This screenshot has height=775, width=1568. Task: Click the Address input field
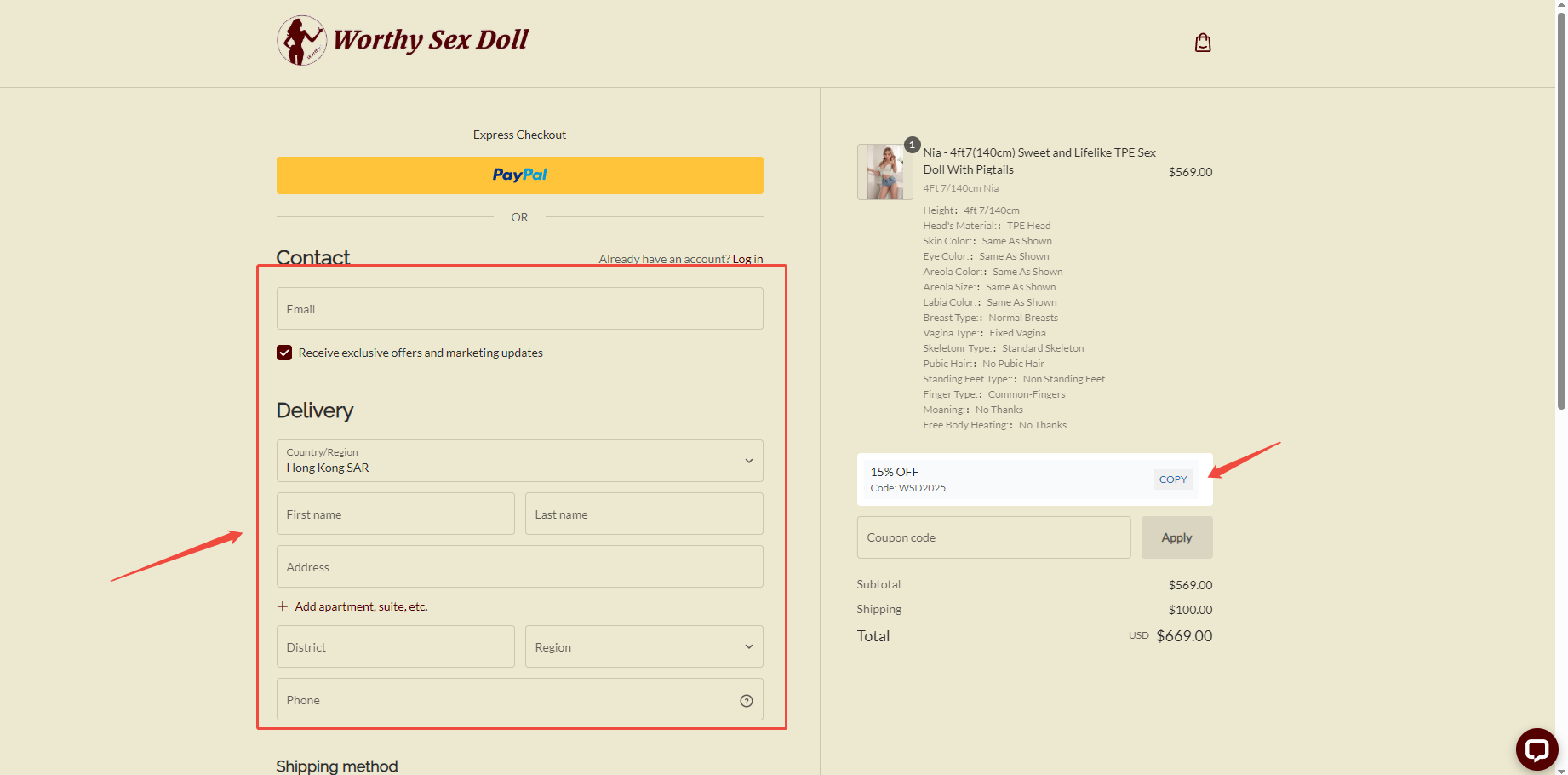[519, 566]
